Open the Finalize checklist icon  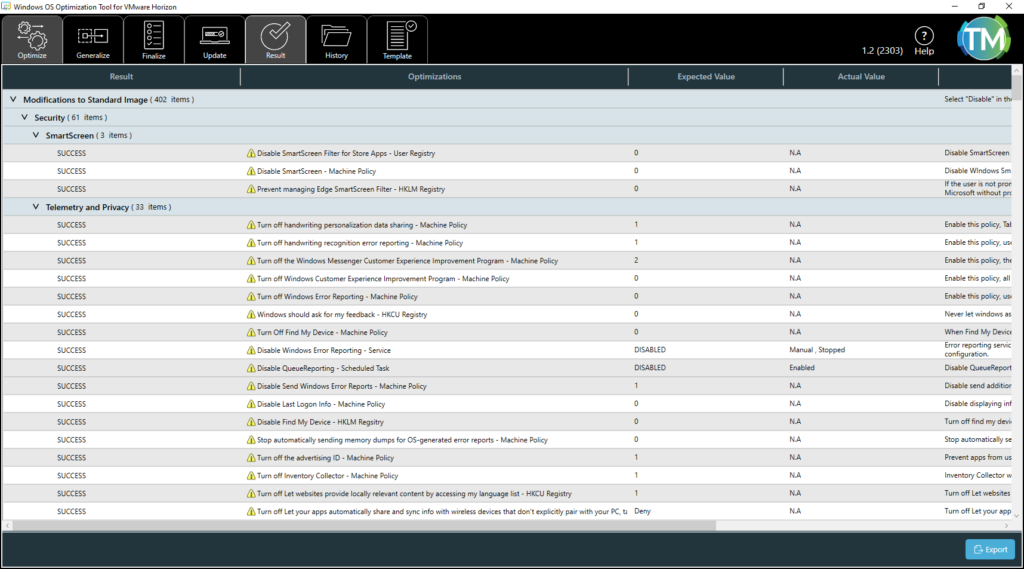click(154, 40)
